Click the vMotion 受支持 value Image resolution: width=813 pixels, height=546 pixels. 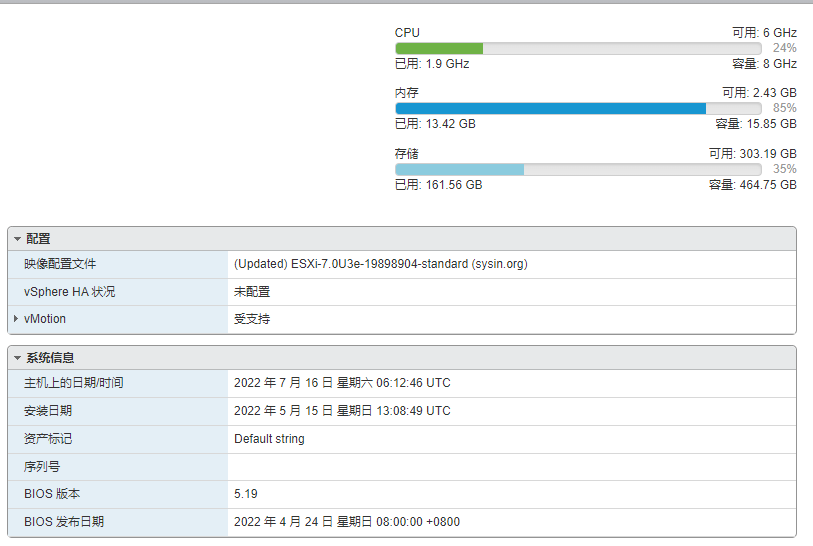click(x=252, y=319)
